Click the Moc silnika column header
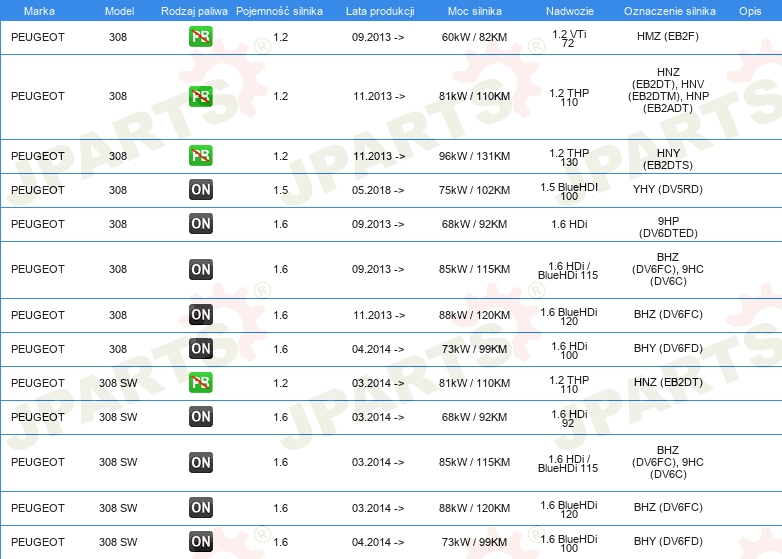Image resolution: width=782 pixels, height=559 pixels. 475,10
